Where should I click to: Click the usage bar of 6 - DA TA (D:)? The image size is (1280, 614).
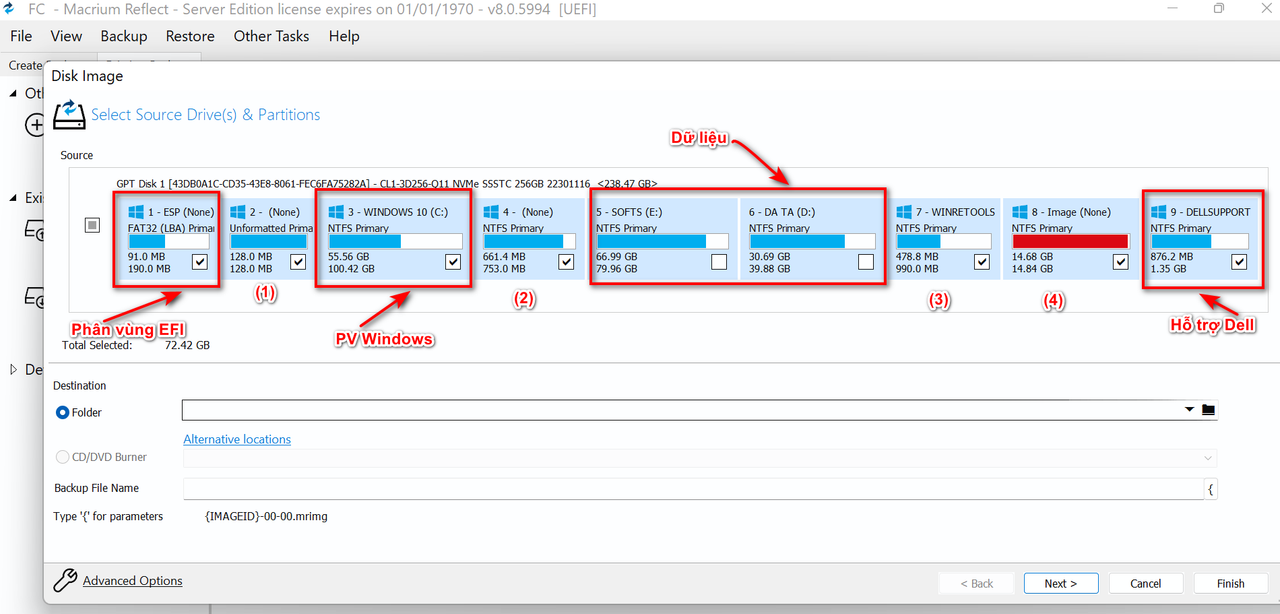pyautogui.click(x=812, y=241)
